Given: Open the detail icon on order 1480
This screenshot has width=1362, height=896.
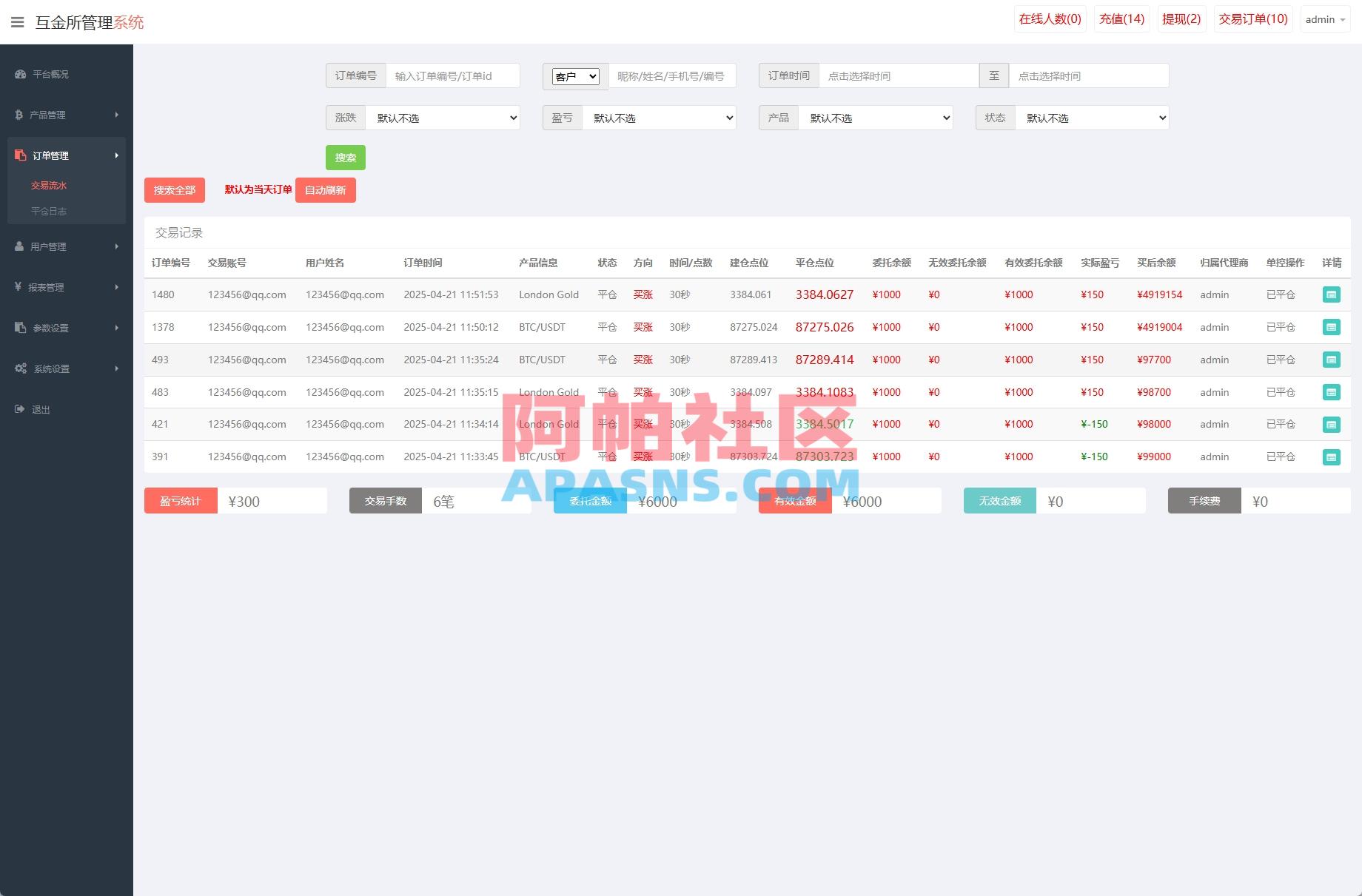Looking at the screenshot, I should (1332, 294).
